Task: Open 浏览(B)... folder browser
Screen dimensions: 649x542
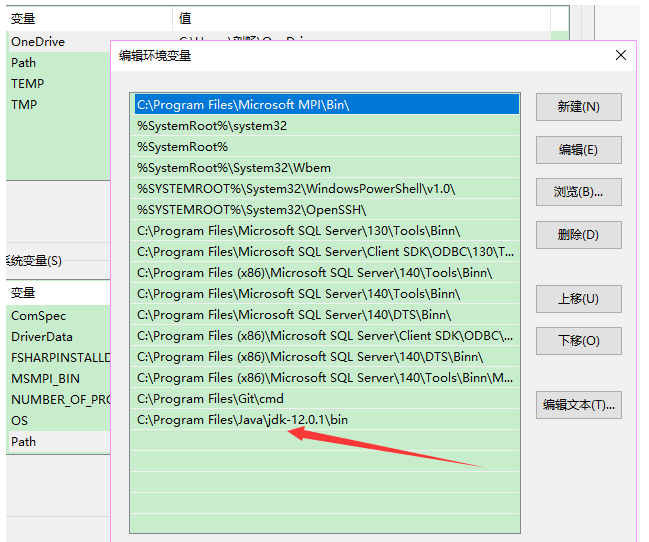Action: tap(578, 192)
